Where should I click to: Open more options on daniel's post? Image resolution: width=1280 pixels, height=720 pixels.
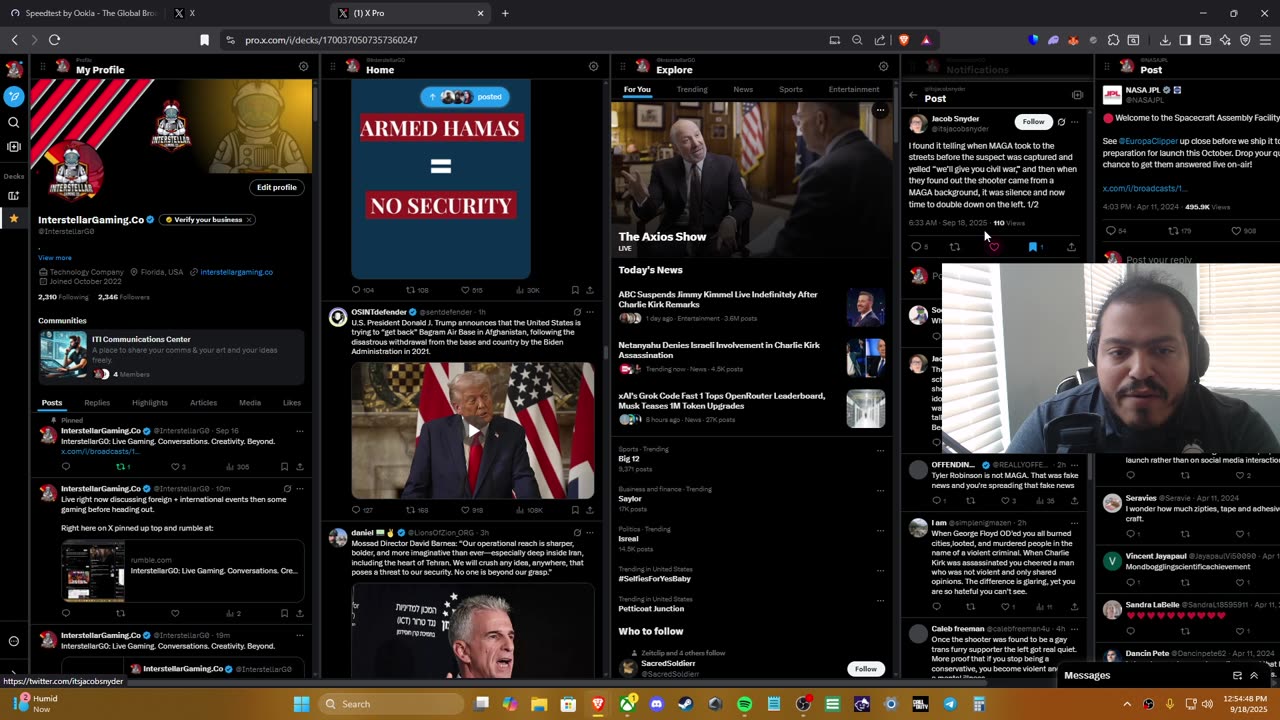coord(590,533)
